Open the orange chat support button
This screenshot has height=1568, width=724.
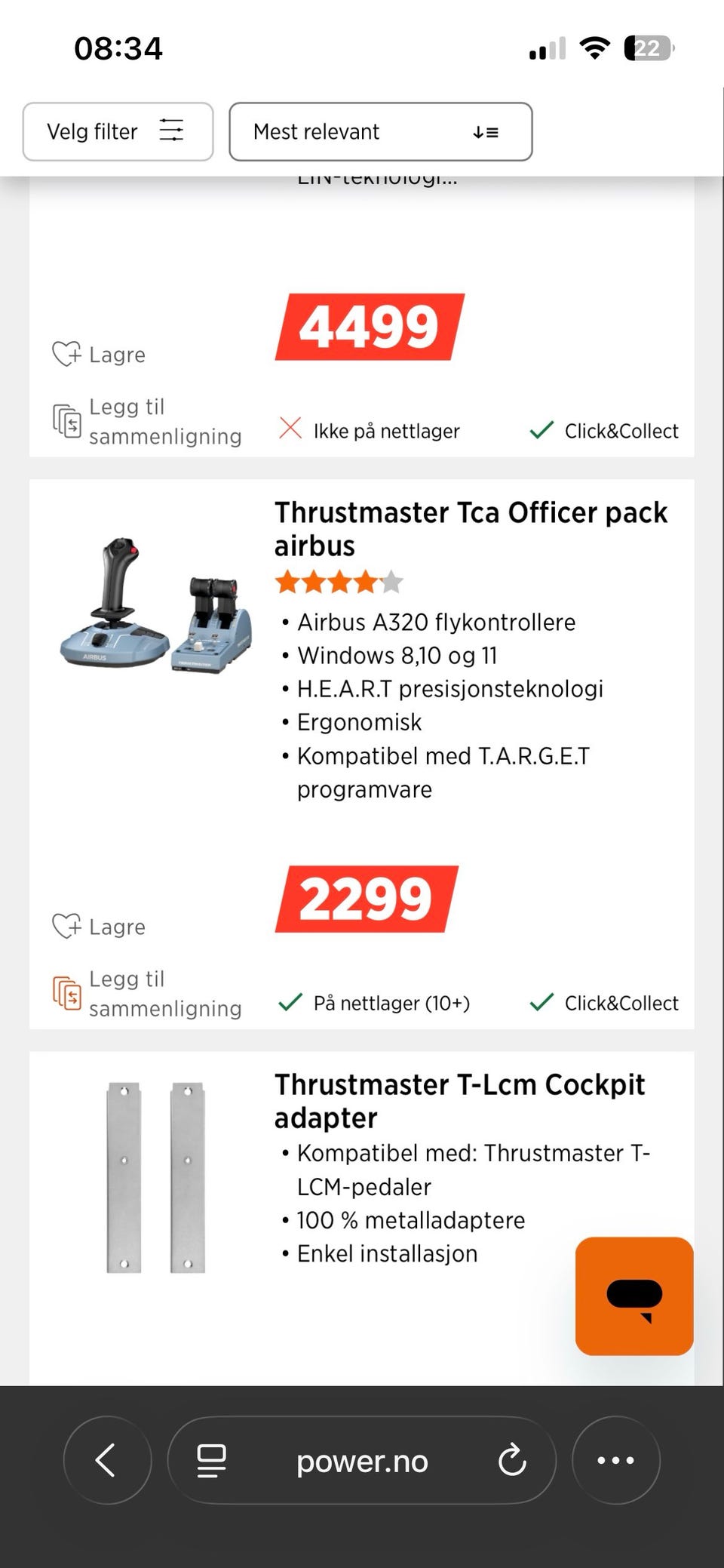pos(633,1296)
